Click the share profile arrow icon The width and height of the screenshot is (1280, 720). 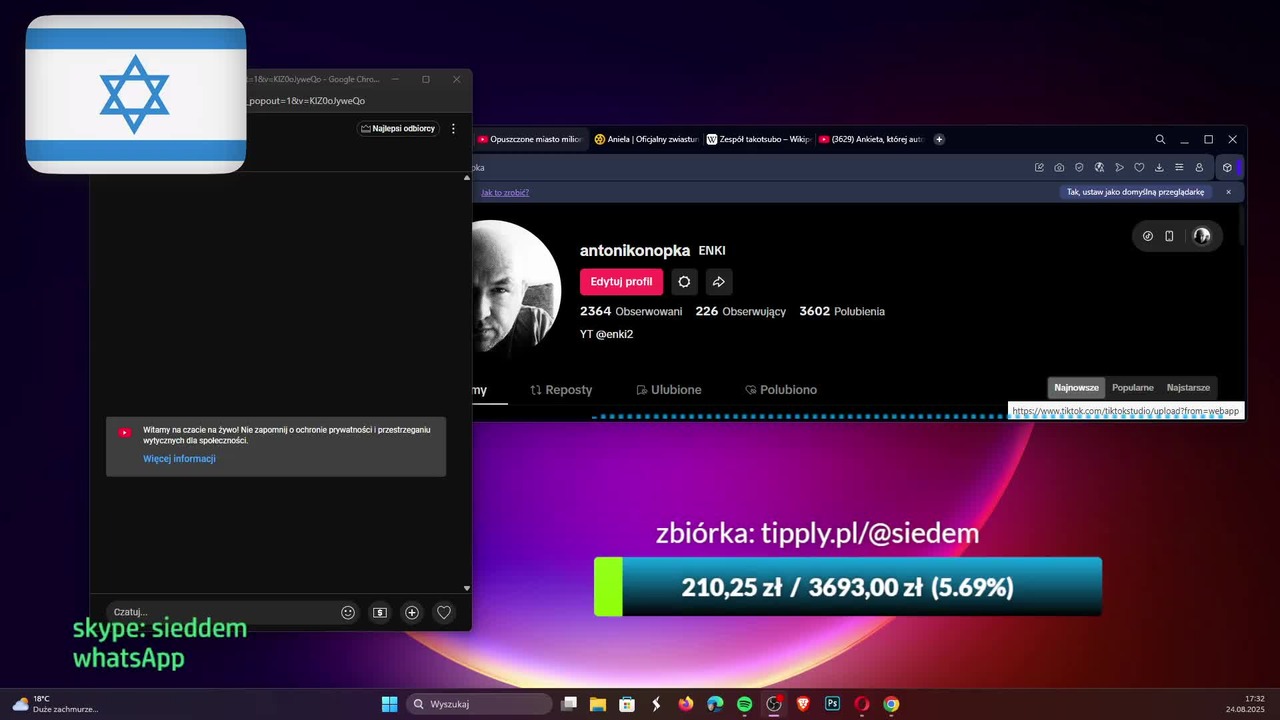[718, 282]
